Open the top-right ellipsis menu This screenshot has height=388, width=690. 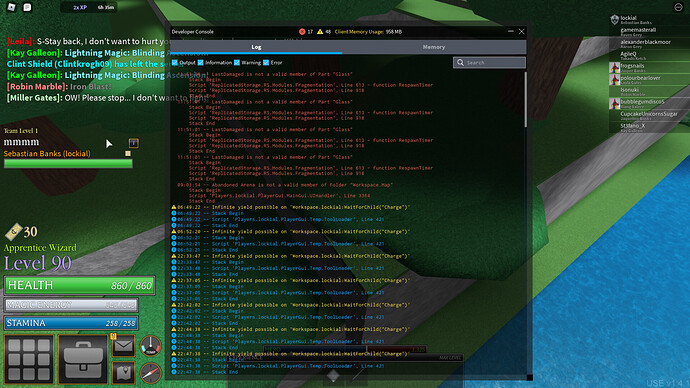pos(678,7)
